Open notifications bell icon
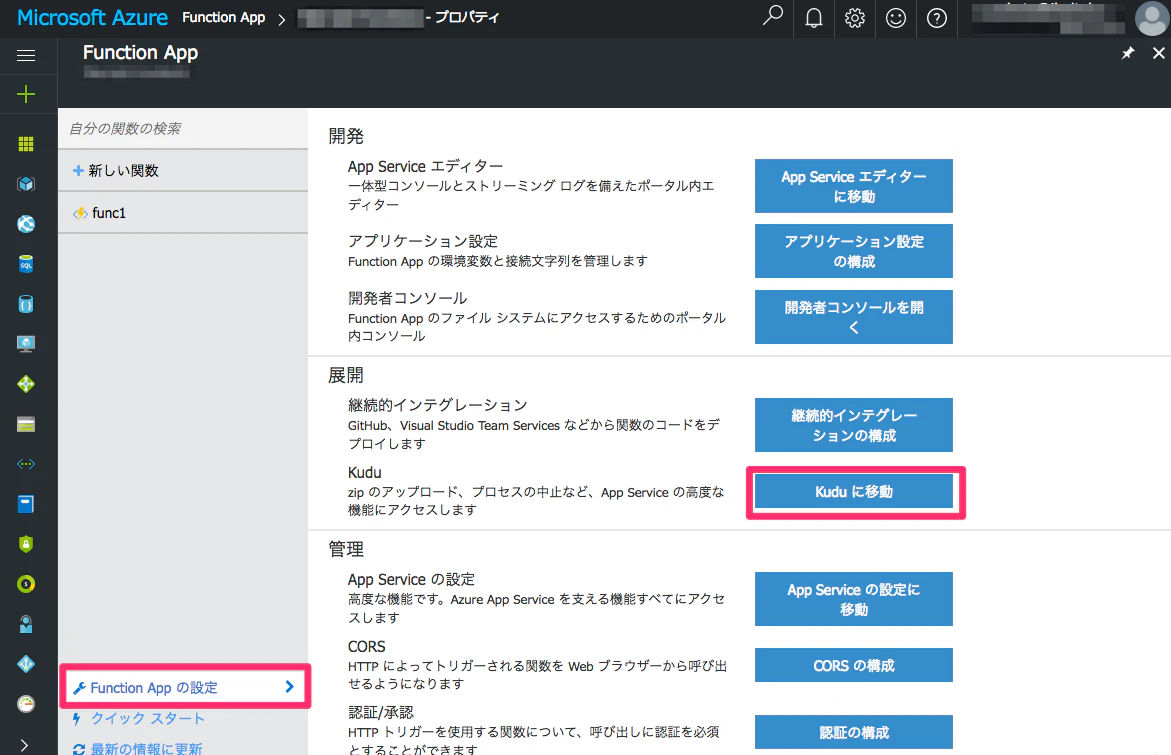The image size is (1171, 755). click(x=814, y=18)
